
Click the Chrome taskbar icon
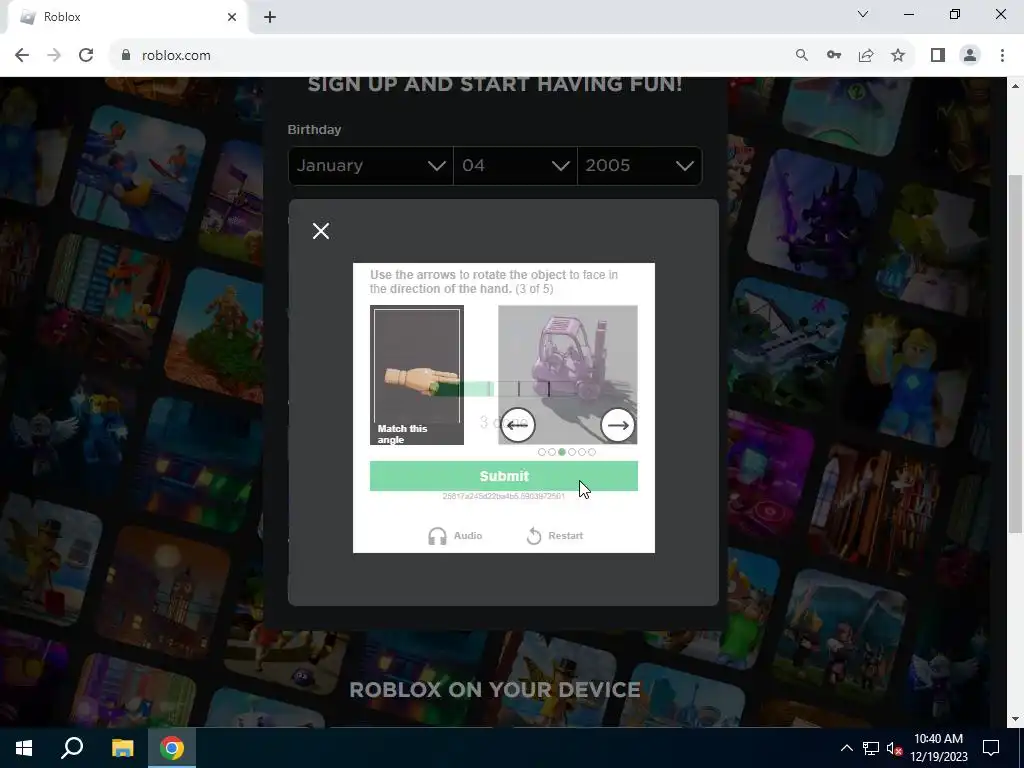(x=172, y=748)
